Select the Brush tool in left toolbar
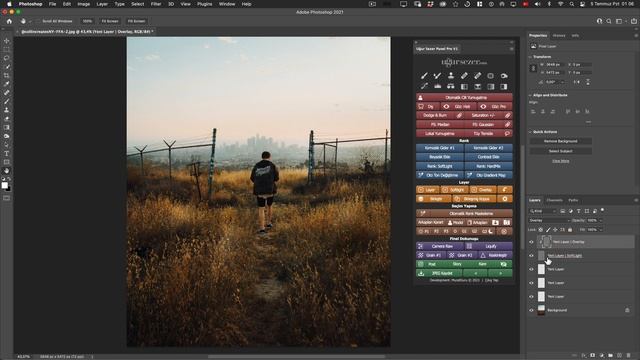 point(7,101)
